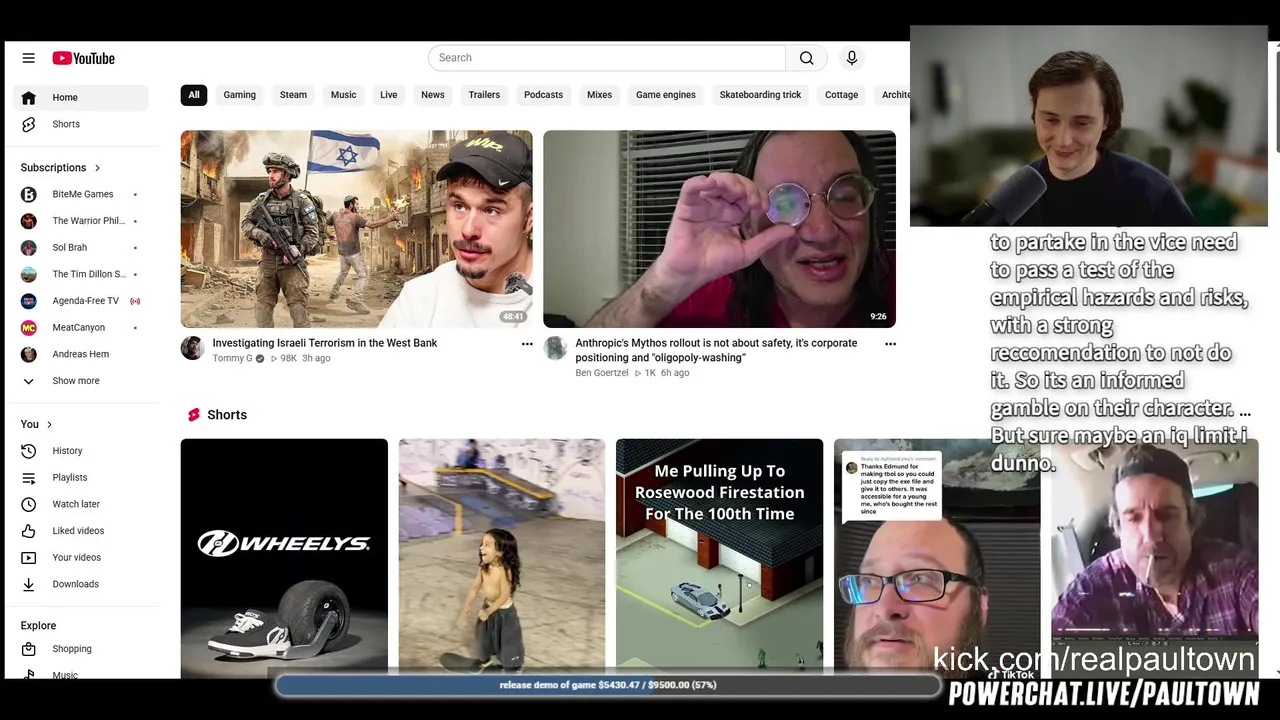This screenshot has width=1280, height=720.
Task: Select the Music filter chip
Action: [x=343, y=95]
